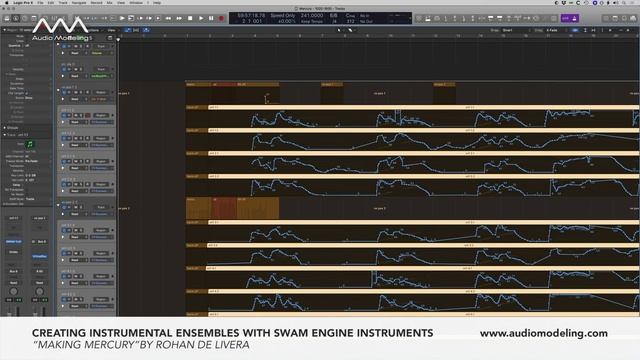The height and width of the screenshot is (360, 640).
Task: Select the left-click pointer tool menu
Action: (339, 30)
